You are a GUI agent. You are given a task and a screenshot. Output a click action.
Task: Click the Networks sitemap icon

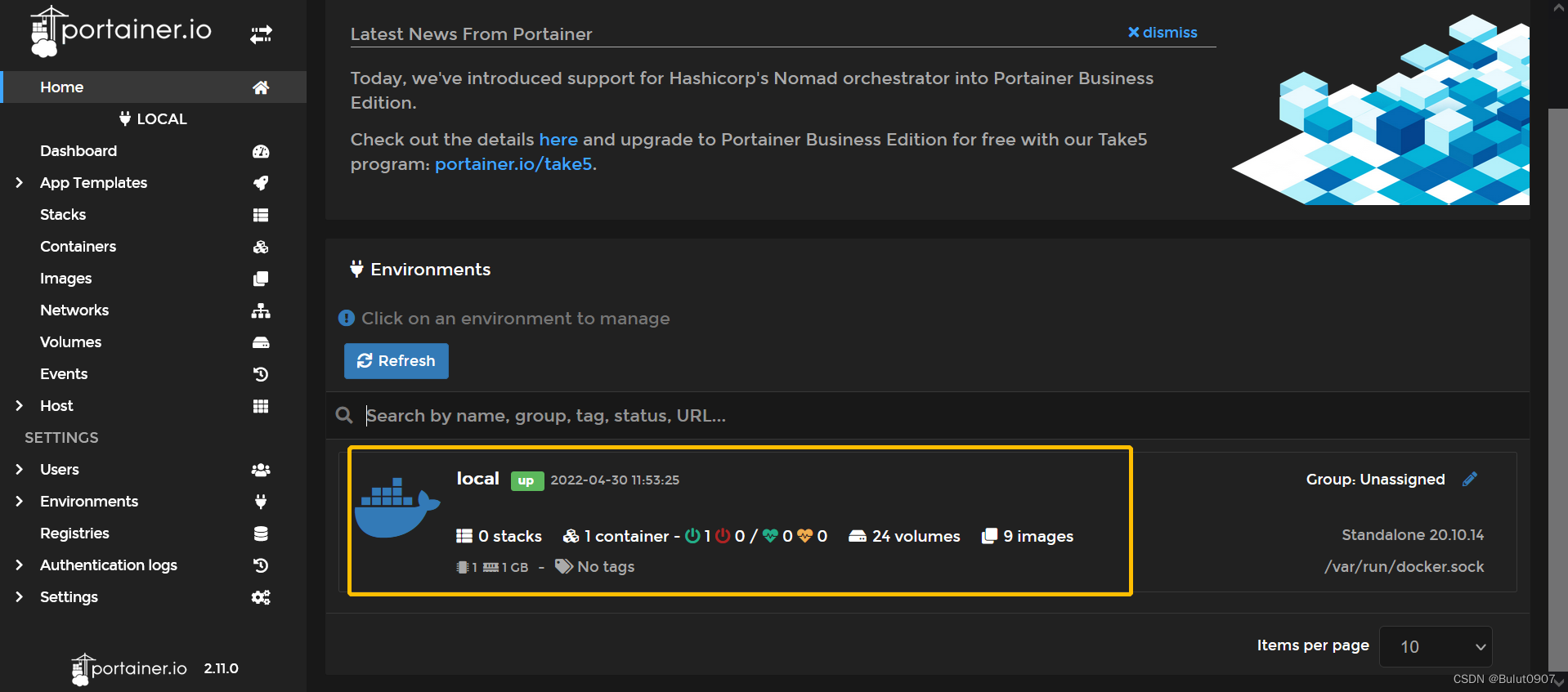[261, 310]
